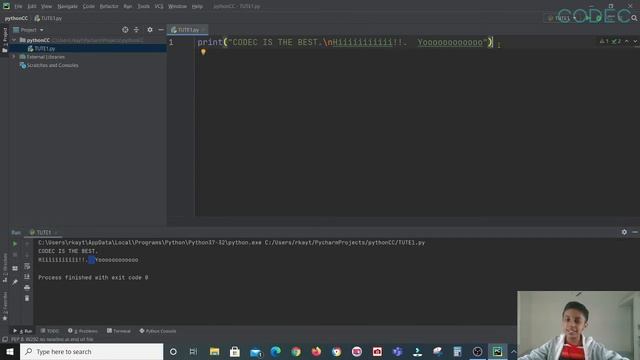Open the Window menu
This screenshot has height=360, width=640.
178,7
